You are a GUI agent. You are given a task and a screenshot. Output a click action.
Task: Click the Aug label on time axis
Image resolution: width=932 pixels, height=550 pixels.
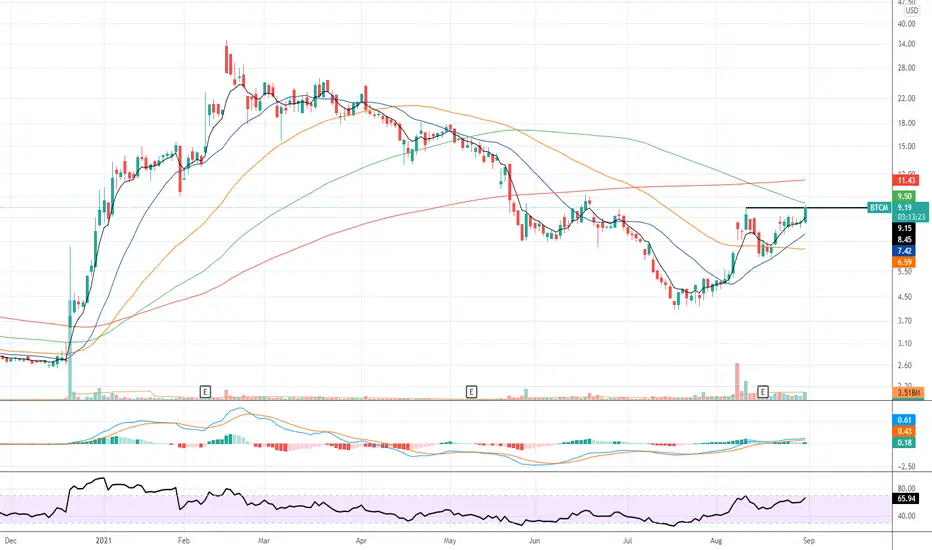click(716, 540)
